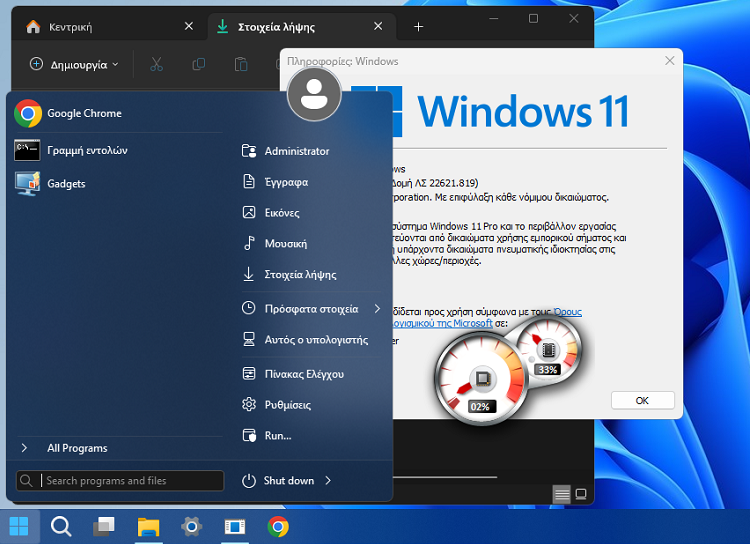Expand the Shut down options arrow
This screenshot has width=750, height=544.
(x=328, y=481)
